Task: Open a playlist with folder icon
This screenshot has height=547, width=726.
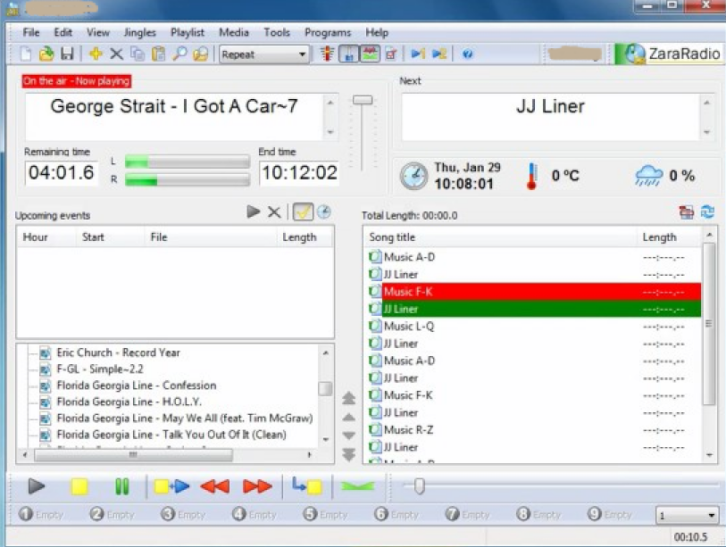Action: point(46,54)
